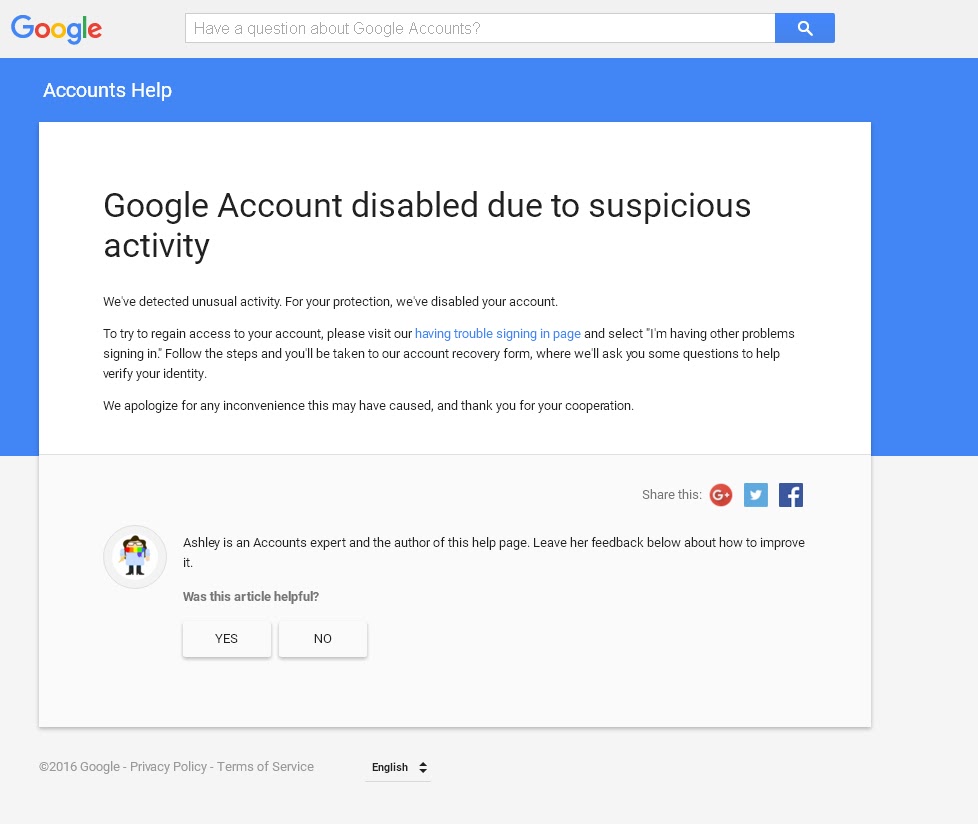
Task: Click the blue magnifier search button
Action: pos(805,28)
